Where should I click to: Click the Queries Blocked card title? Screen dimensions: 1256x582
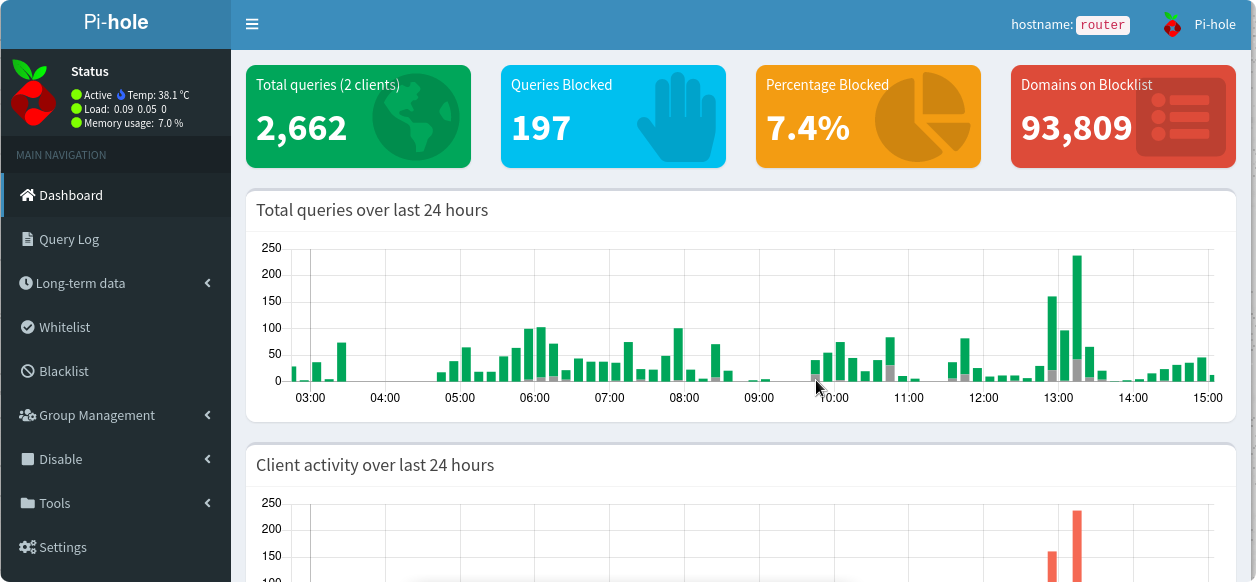click(x=562, y=85)
